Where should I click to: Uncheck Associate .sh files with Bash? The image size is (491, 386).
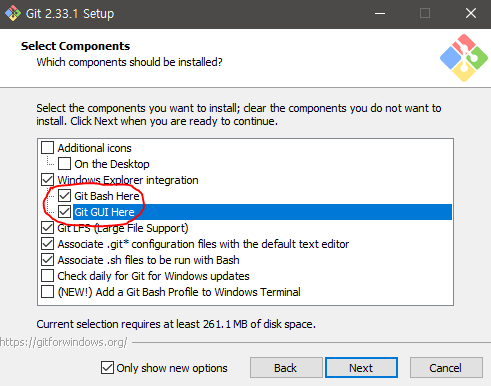click(x=47, y=260)
